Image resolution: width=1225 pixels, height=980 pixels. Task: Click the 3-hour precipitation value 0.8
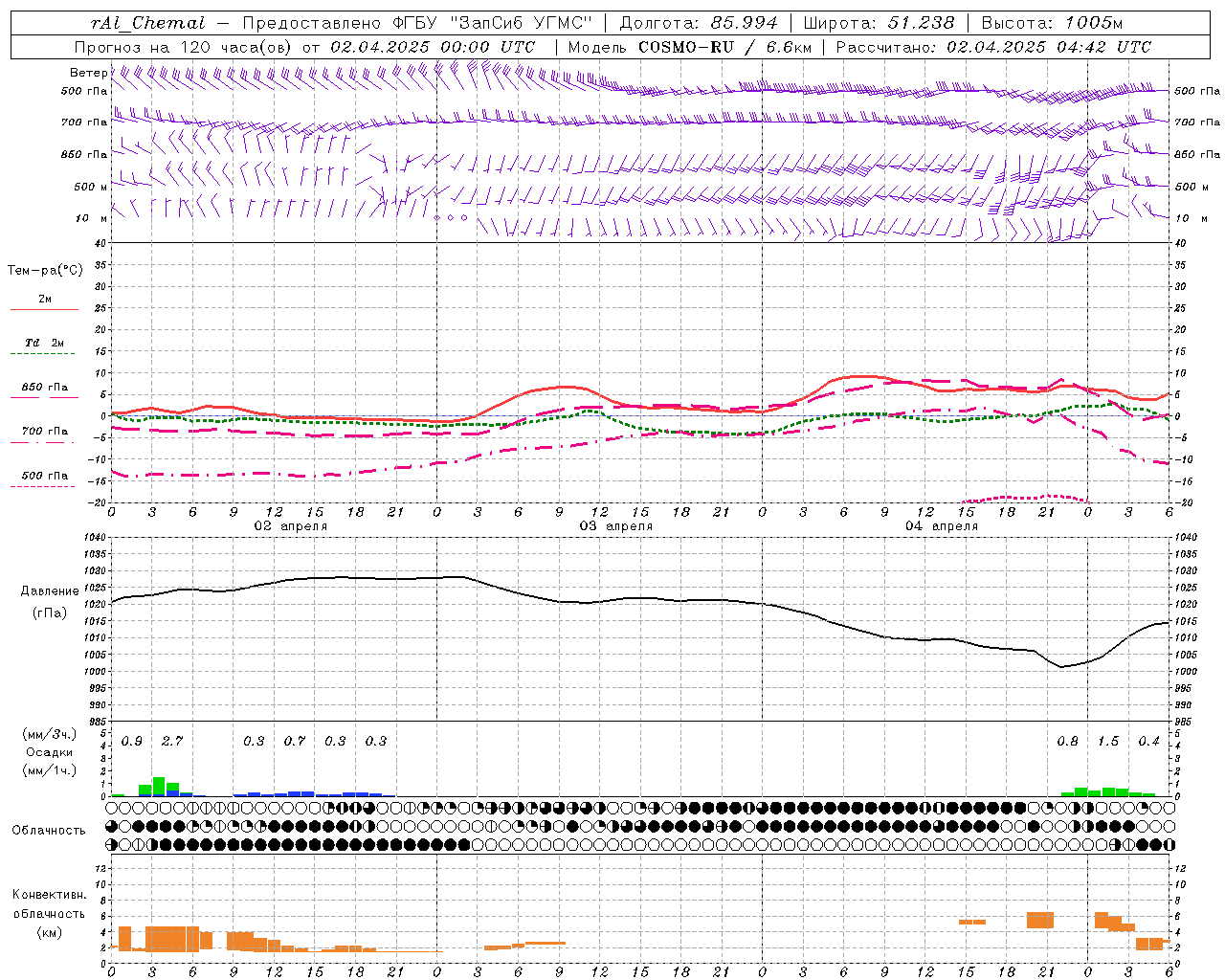[1067, 742]
